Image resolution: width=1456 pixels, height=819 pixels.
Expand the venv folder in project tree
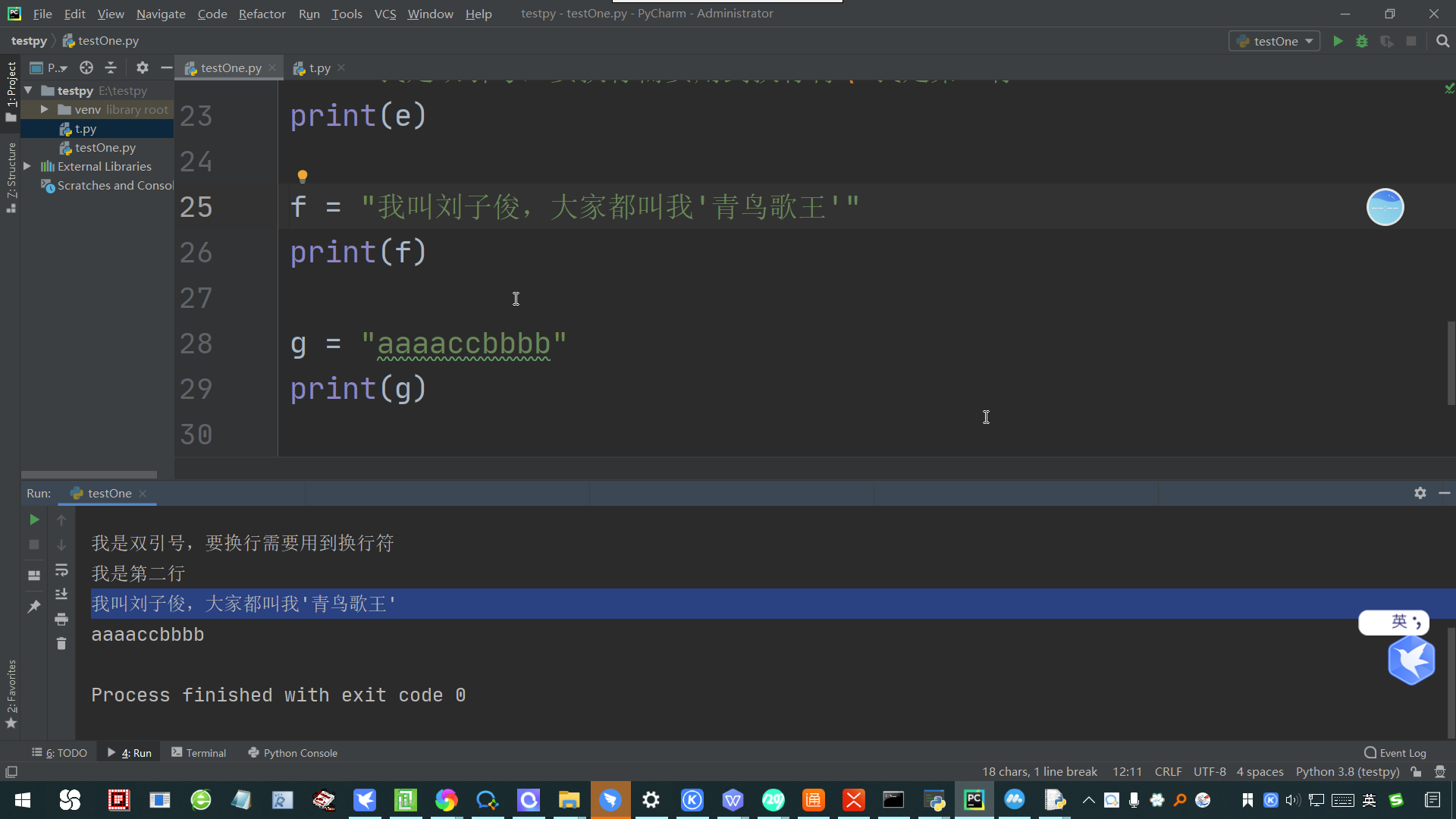(44, 109)
